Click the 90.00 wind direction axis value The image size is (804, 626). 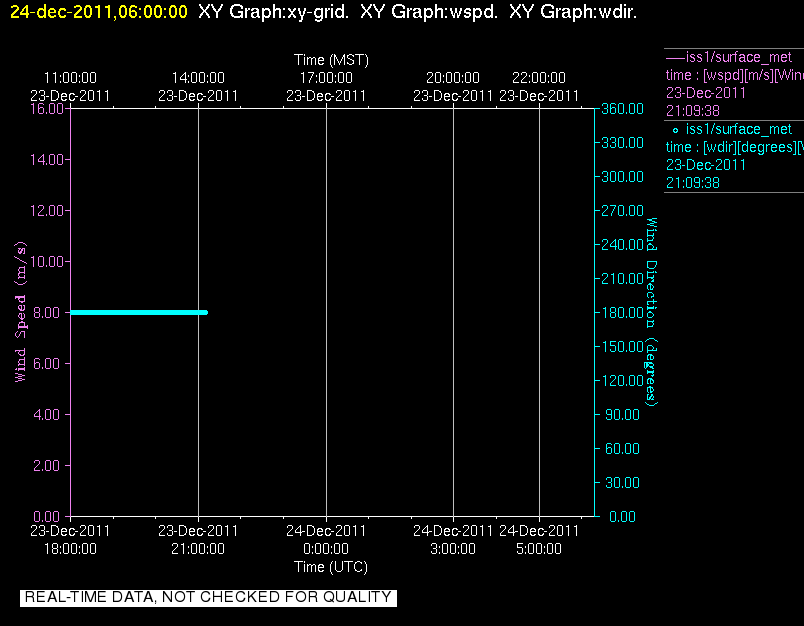622,414
